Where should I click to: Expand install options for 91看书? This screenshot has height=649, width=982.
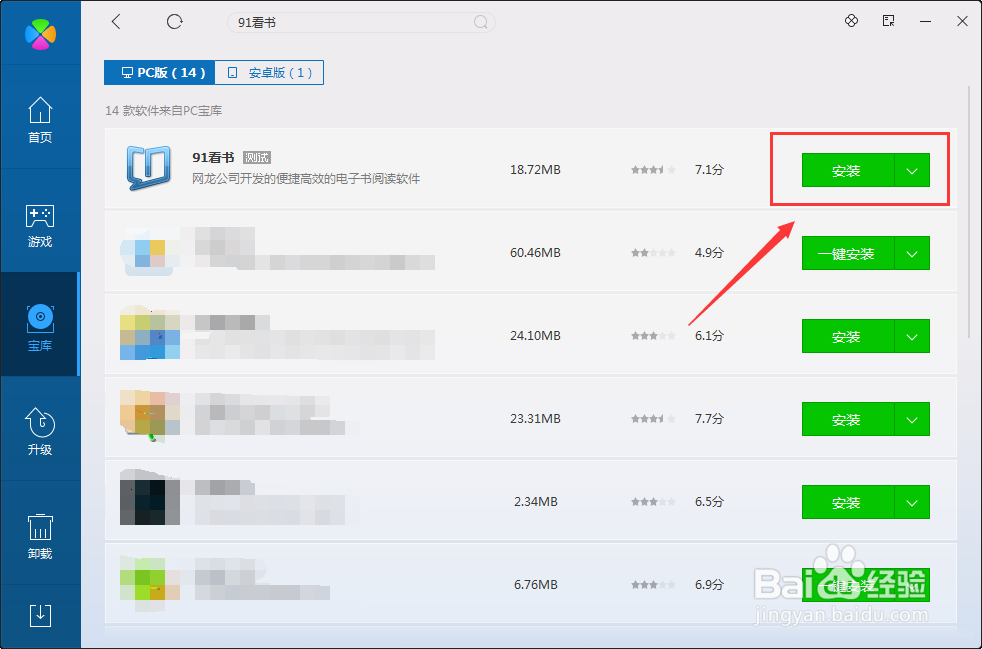(912, 170)
